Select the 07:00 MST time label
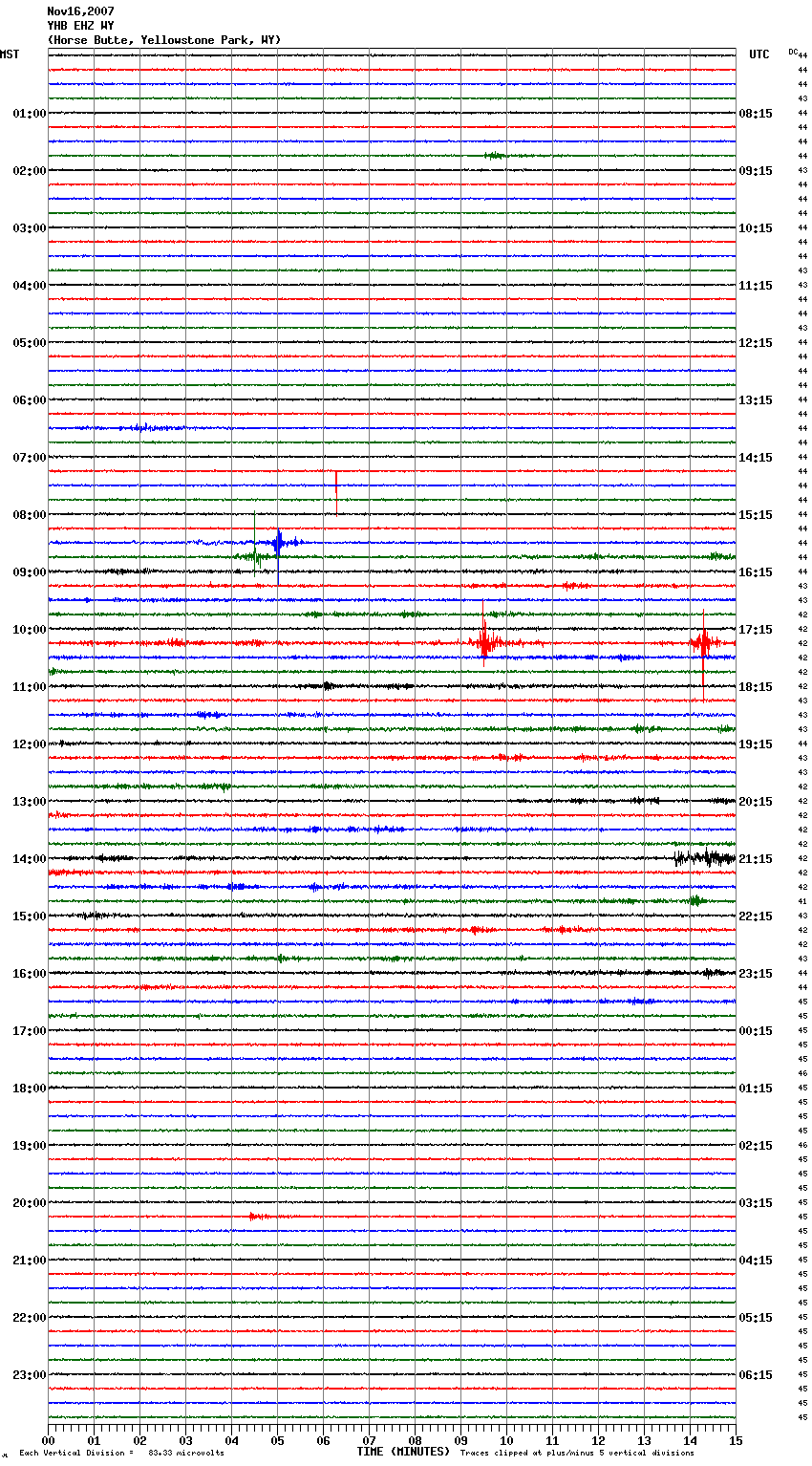Viewport: 812px width, 1466px height. pyautogui.click(x=30, y=458)
